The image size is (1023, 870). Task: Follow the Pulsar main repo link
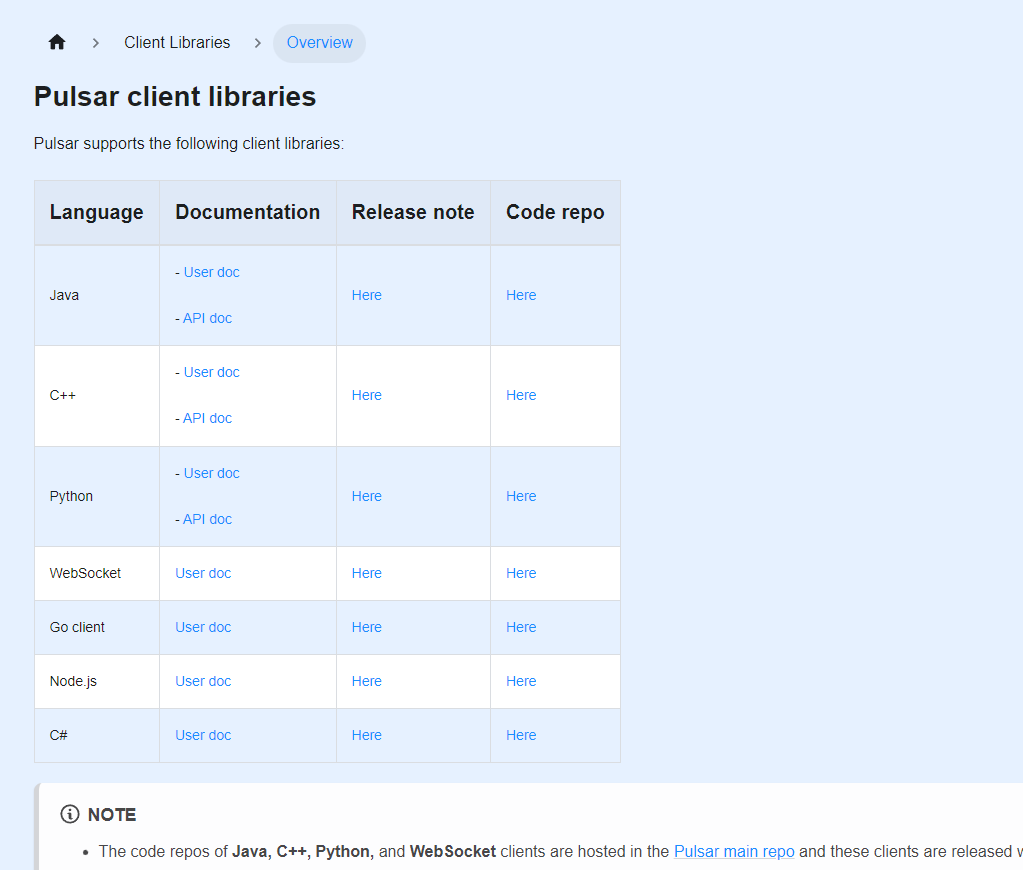(734, 852)
